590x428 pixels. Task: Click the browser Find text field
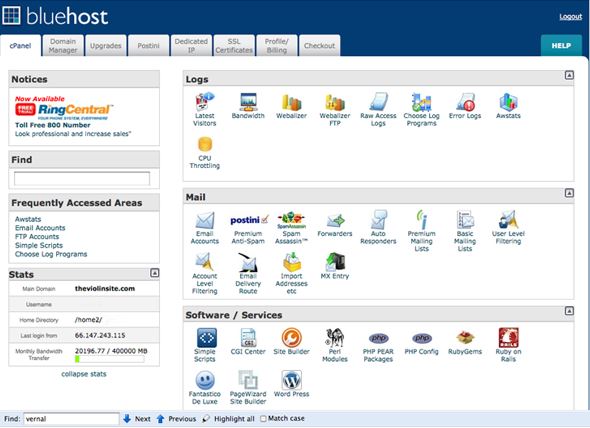pos(71,419)
